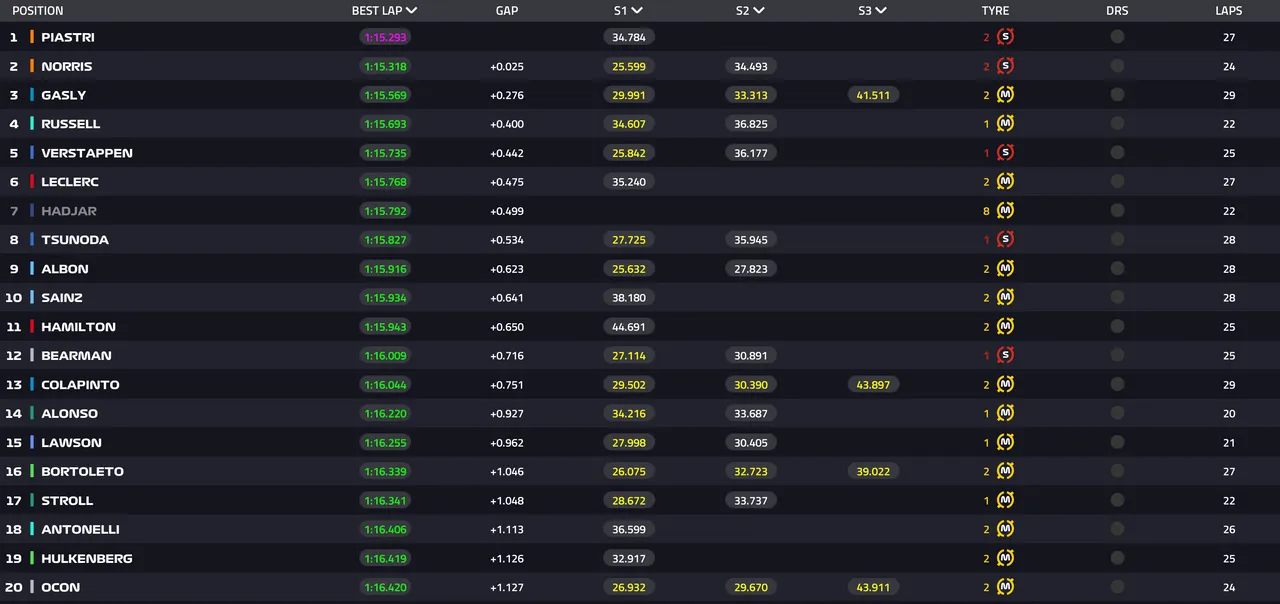Click Verstappen's soft tyre icon

(1005, 153)
